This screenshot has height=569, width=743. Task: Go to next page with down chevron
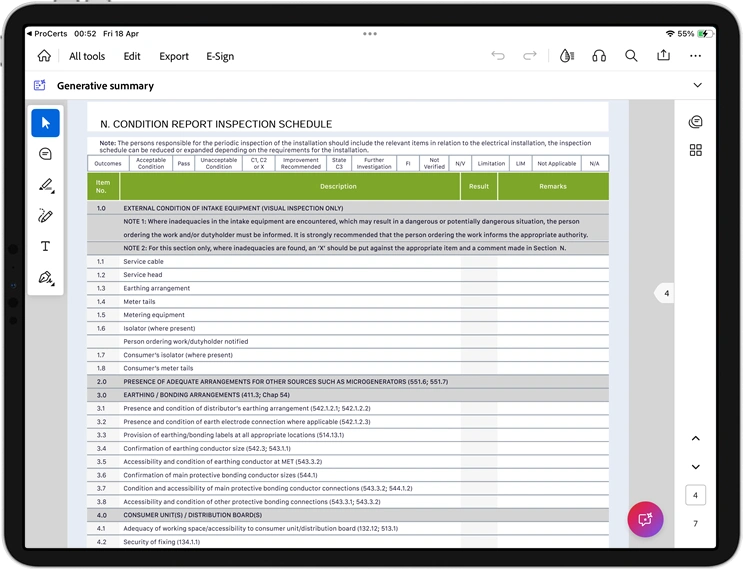(696, 467)
